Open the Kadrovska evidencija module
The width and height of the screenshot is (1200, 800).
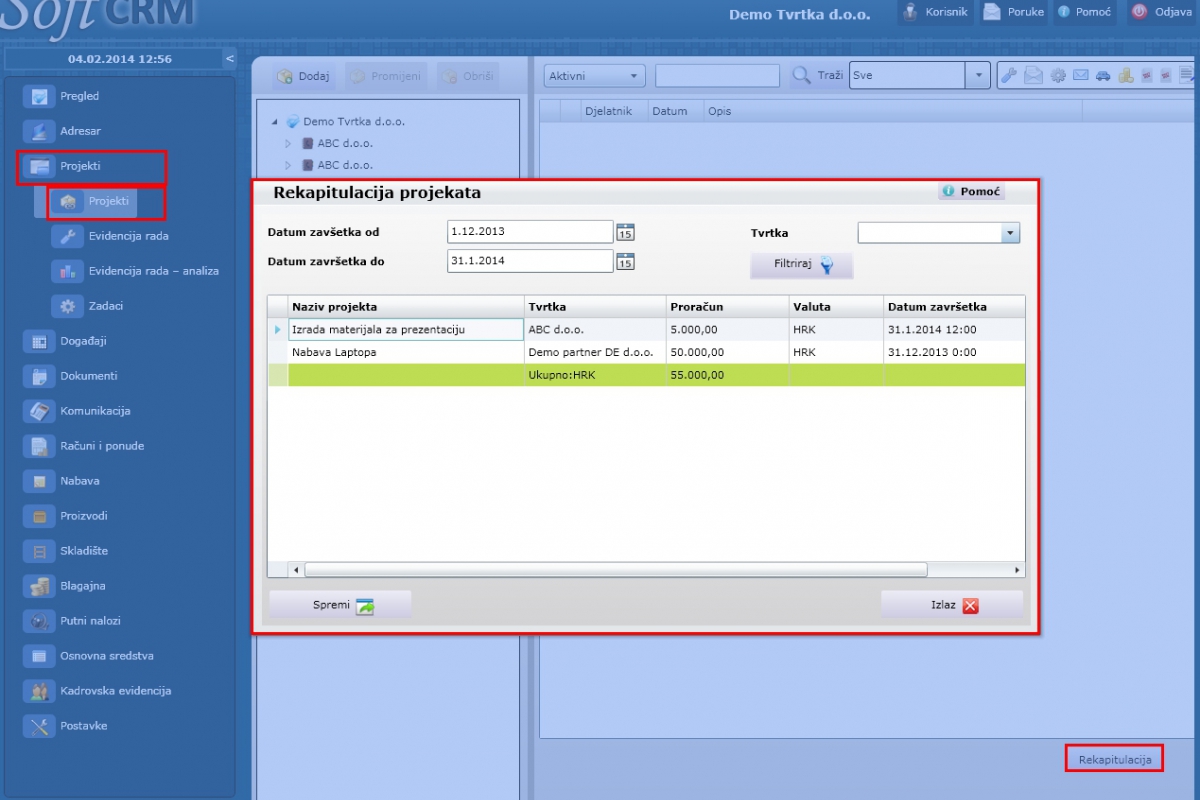98,691
